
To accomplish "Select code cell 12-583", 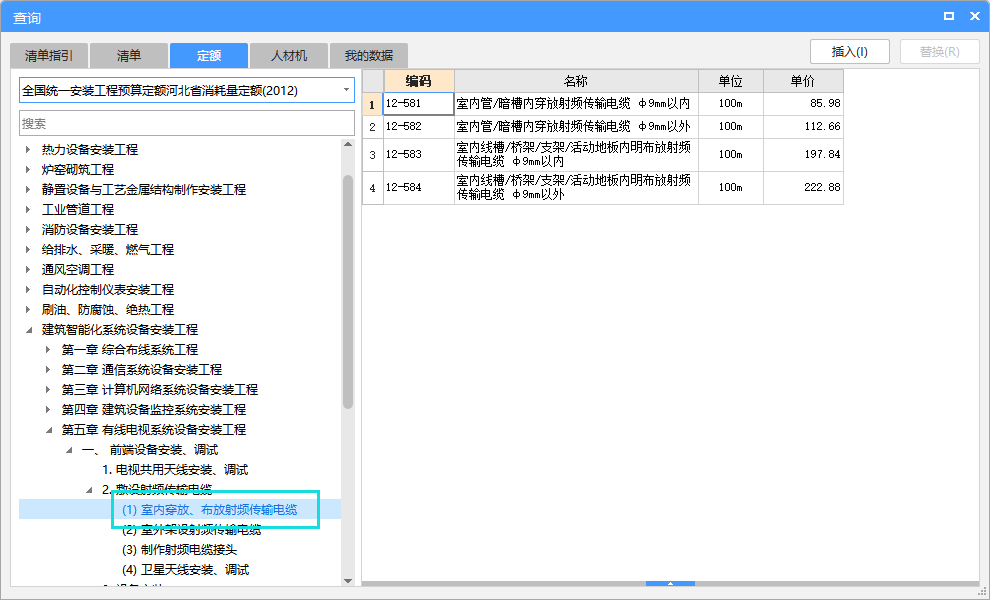I will point(419,155).
